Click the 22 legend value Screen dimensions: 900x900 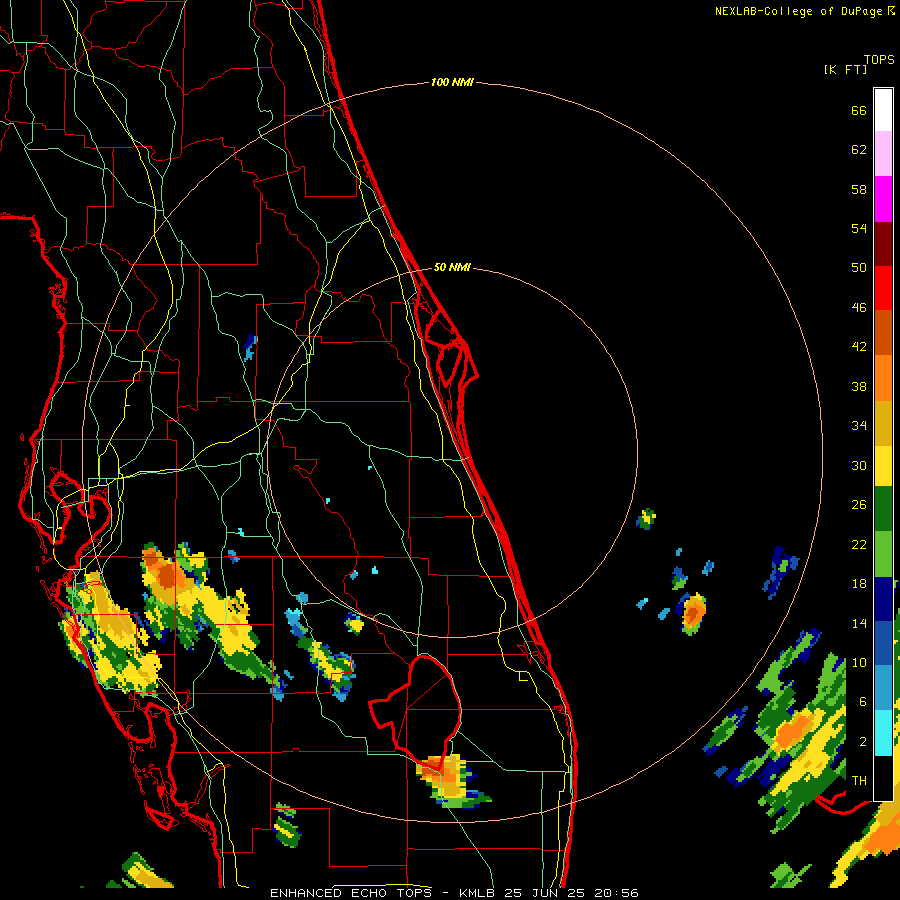pyautogui.click(x=859, y=544)
